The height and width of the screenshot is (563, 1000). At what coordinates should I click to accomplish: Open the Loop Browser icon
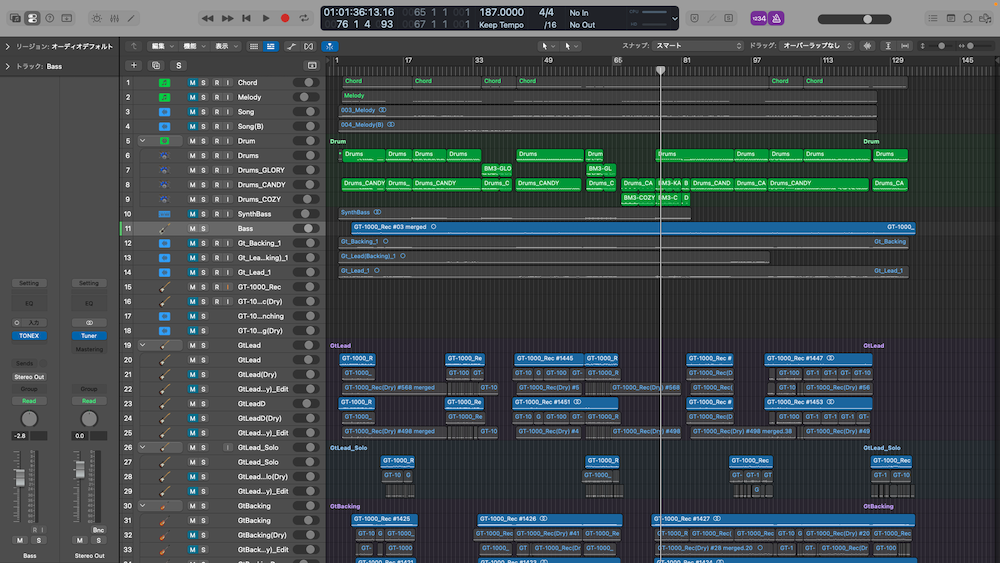click(966, 18)
